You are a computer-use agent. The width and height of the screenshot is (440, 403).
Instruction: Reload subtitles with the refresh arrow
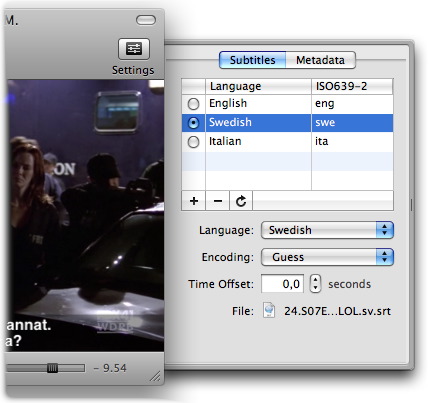(x=241, y=201)
